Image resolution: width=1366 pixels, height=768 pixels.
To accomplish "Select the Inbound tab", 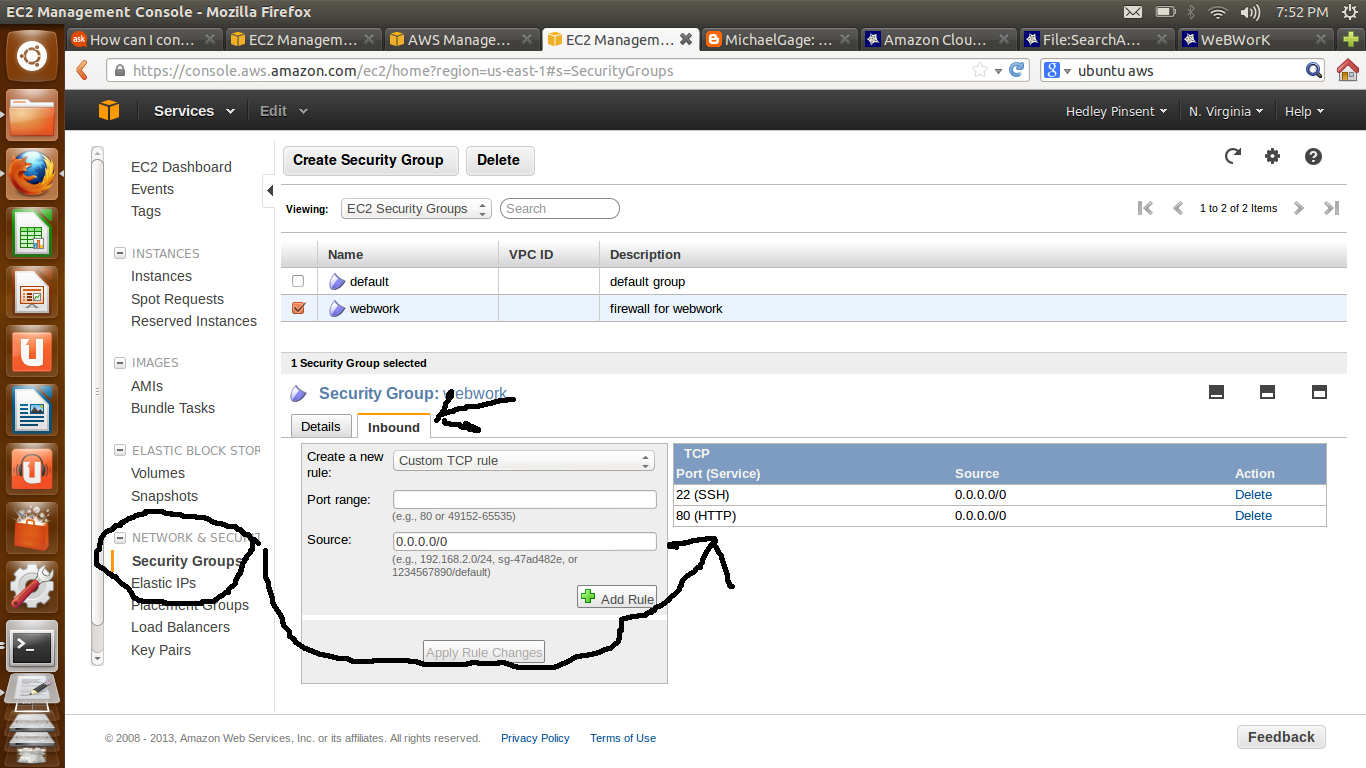I will 394,427.
